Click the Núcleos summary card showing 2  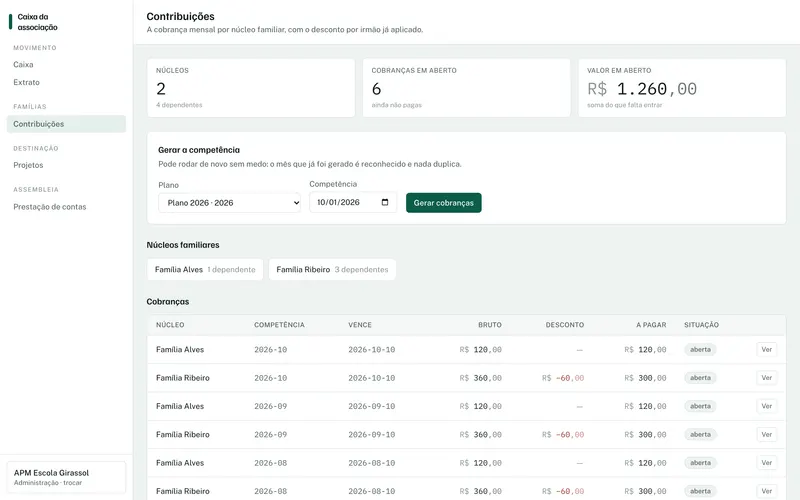[x=251, y=88]
